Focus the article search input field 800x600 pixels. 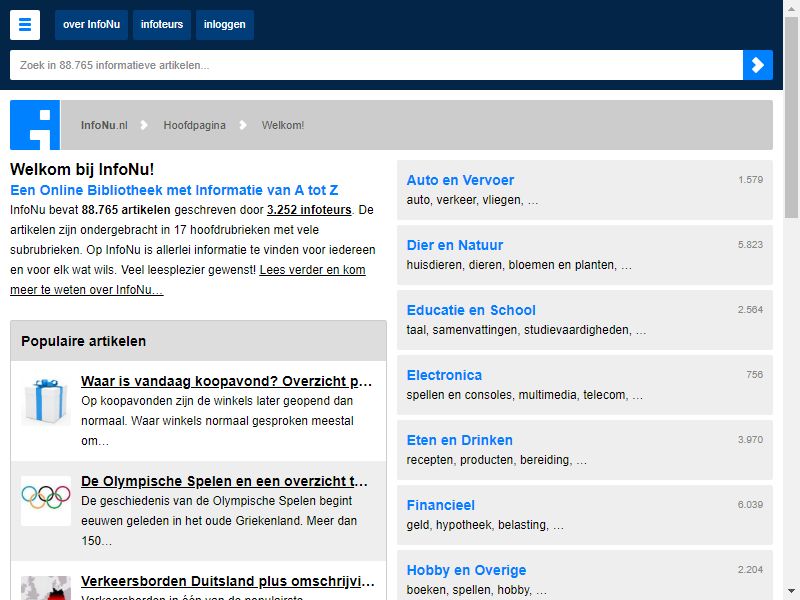376,65
